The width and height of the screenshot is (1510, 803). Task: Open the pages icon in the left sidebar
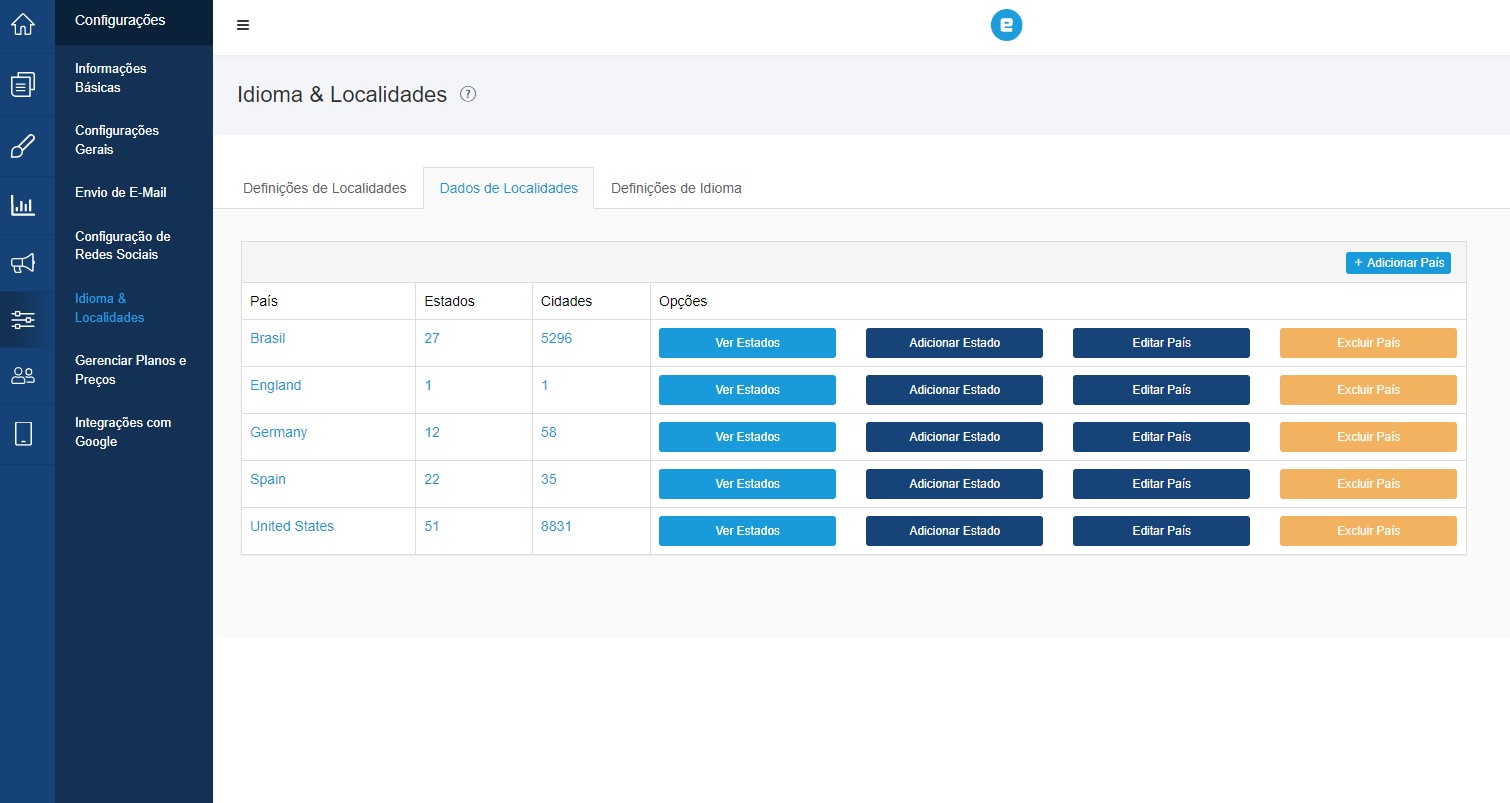(x=23, y=84)
